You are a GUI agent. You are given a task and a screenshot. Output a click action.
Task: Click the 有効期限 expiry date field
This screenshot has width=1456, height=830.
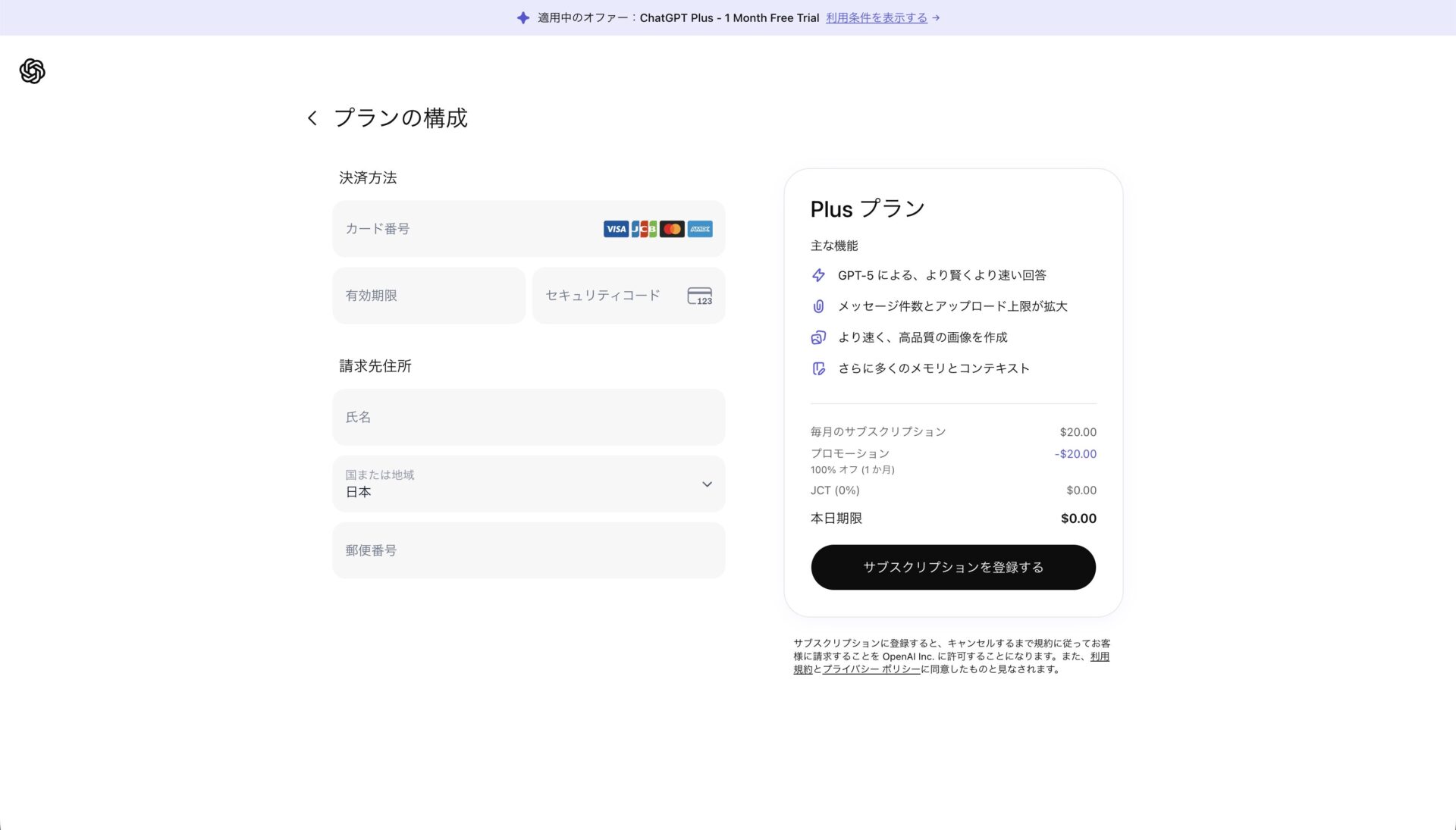428,296
